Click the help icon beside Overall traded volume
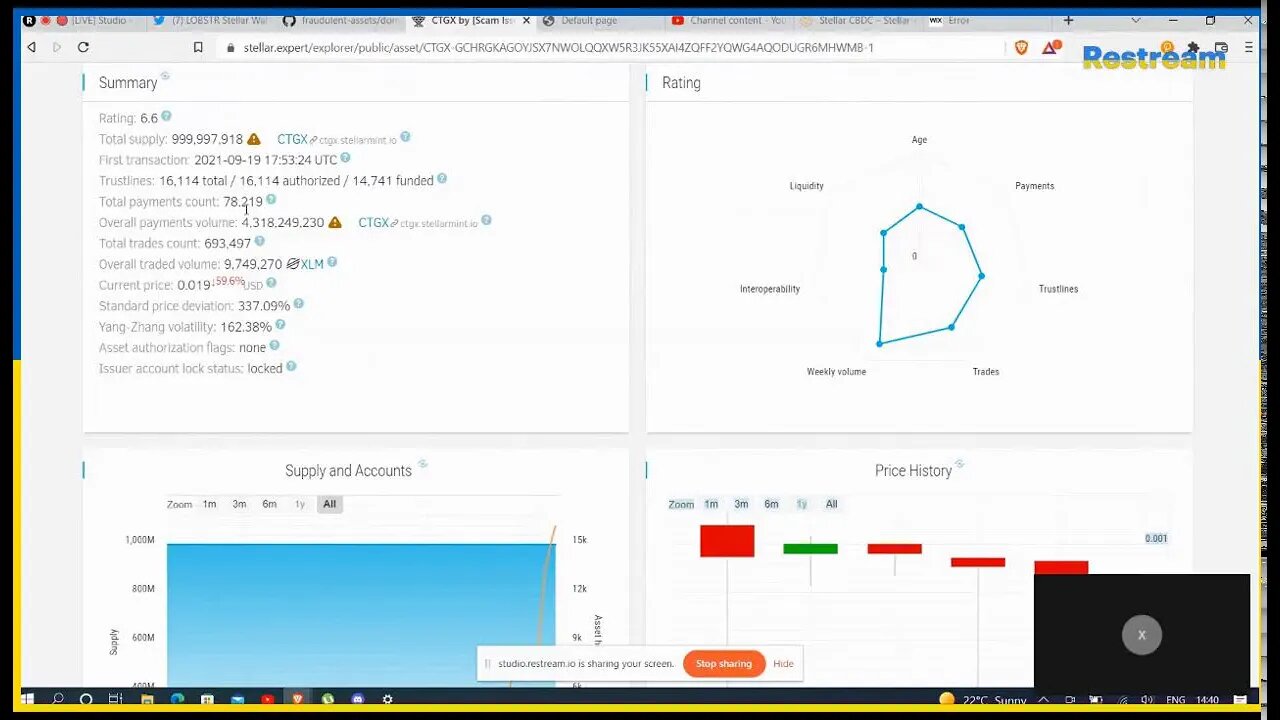 (332, 262)
